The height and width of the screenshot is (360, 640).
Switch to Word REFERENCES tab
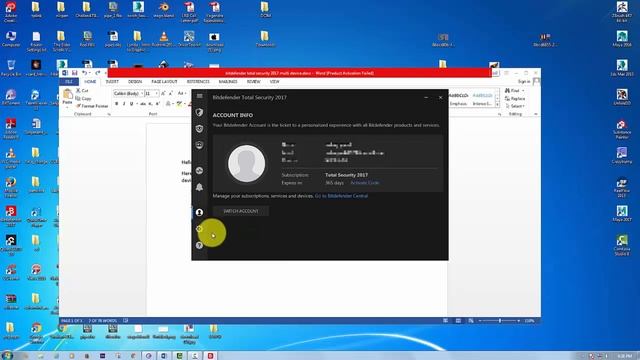[198, 82]
